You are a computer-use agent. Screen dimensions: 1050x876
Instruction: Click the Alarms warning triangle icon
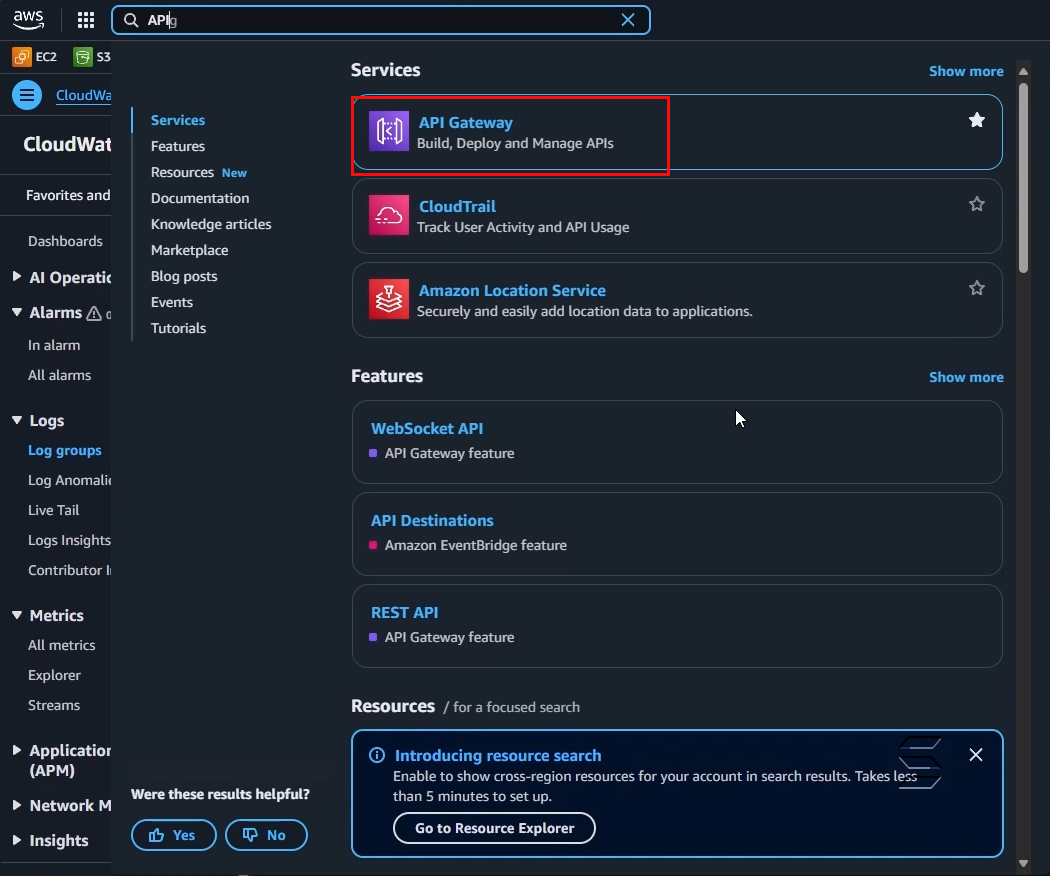click(94, 313)
